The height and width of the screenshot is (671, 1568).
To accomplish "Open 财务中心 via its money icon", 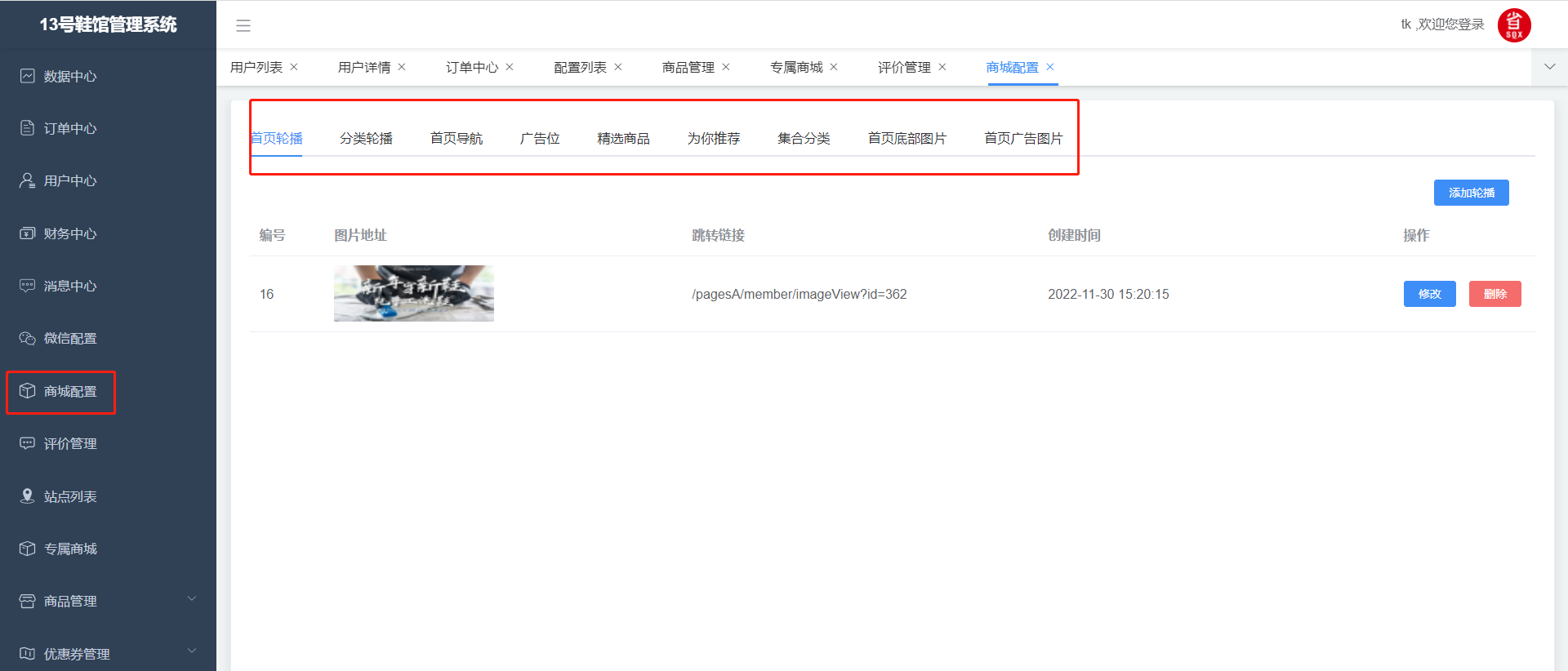I will click(27, 233).
